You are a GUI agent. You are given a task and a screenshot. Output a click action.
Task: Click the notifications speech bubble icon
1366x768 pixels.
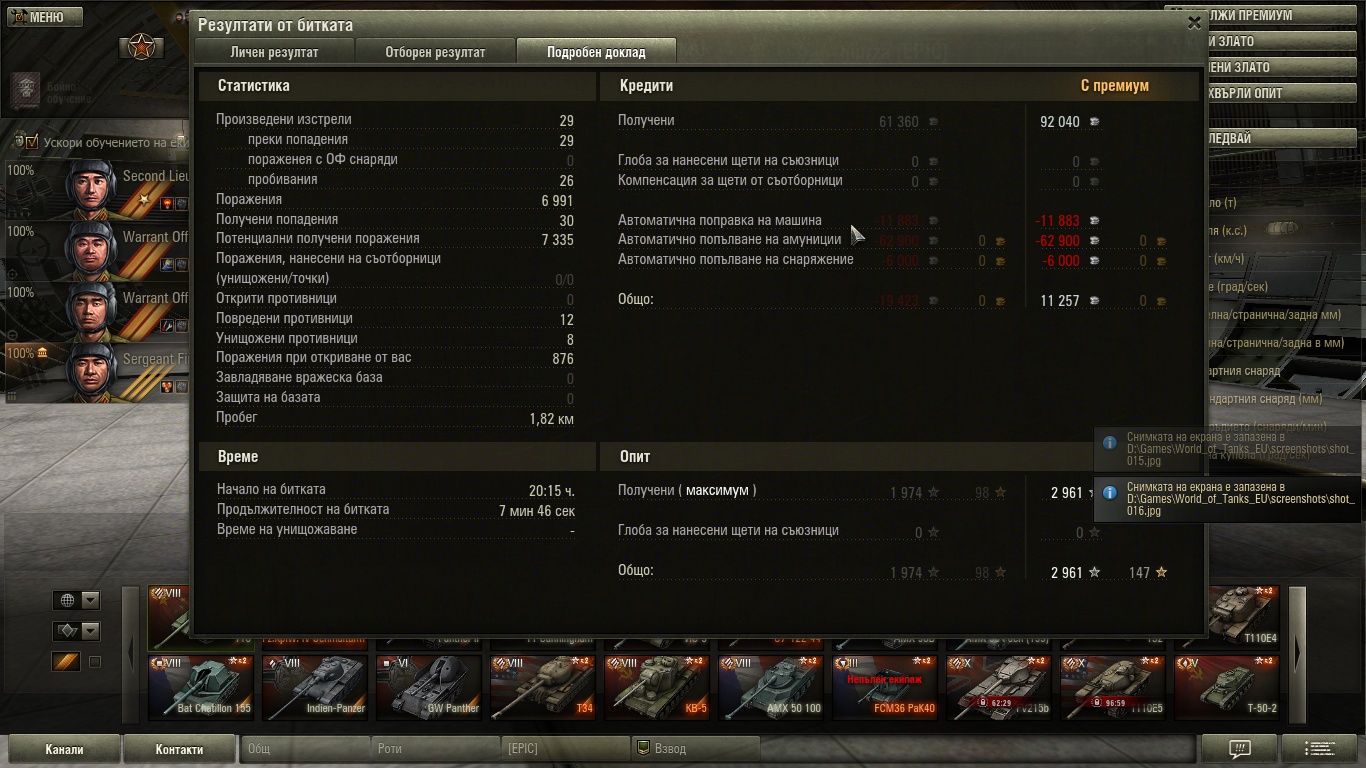click(x=1239, y=749)
